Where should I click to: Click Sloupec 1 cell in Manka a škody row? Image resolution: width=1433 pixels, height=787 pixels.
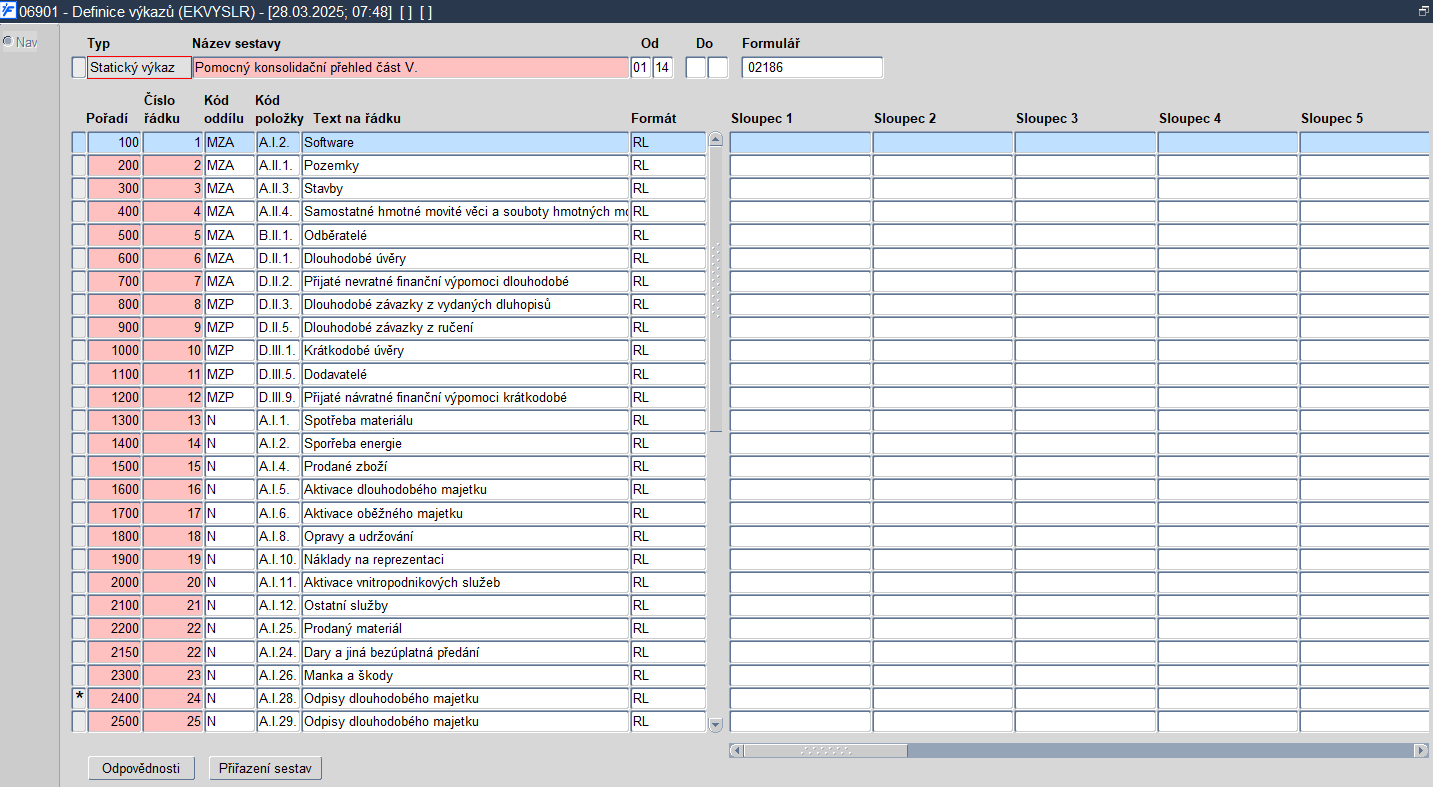800,675
